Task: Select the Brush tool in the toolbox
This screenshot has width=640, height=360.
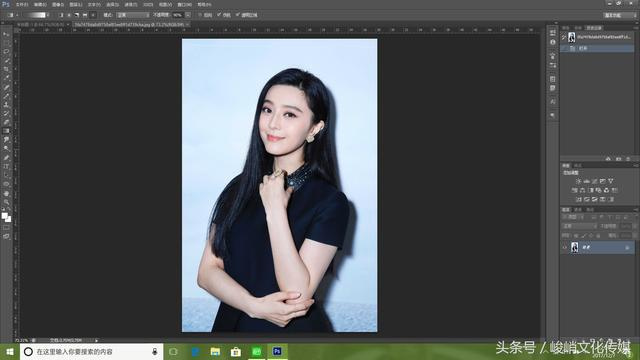Action: click(6, 96)
